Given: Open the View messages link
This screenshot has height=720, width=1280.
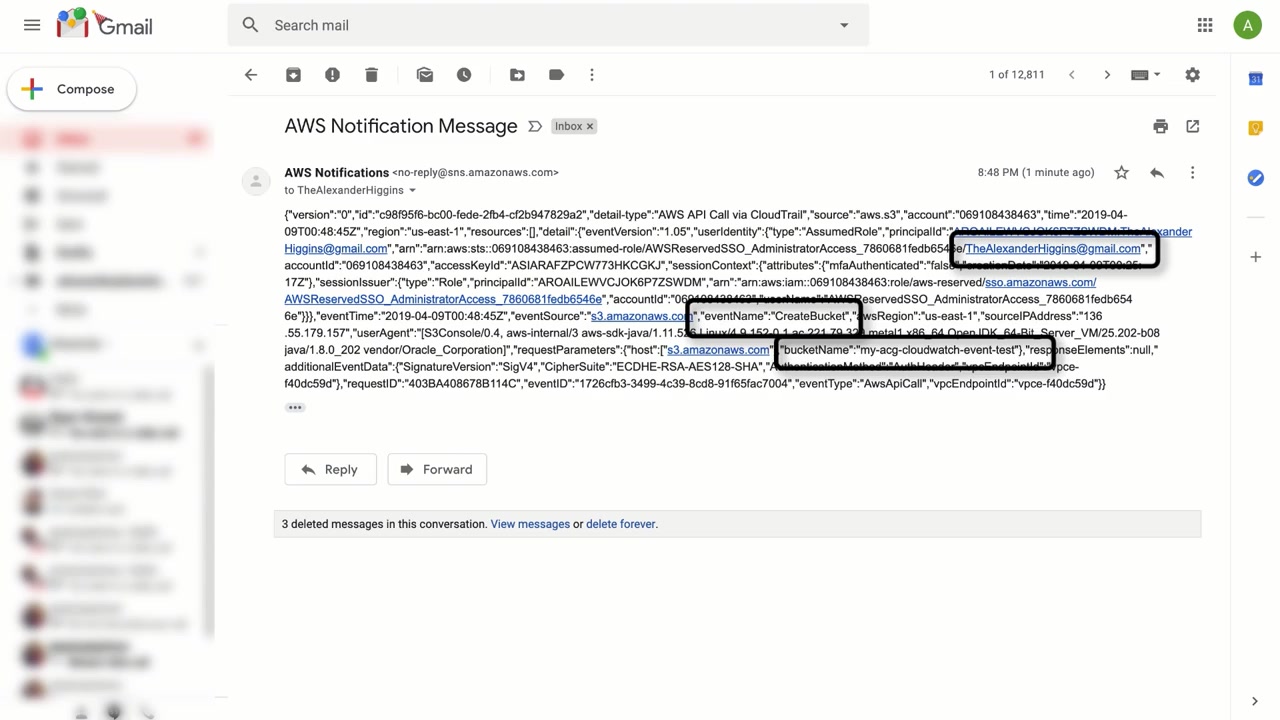Looking at the screenshot, I should [x=530, y=524].
